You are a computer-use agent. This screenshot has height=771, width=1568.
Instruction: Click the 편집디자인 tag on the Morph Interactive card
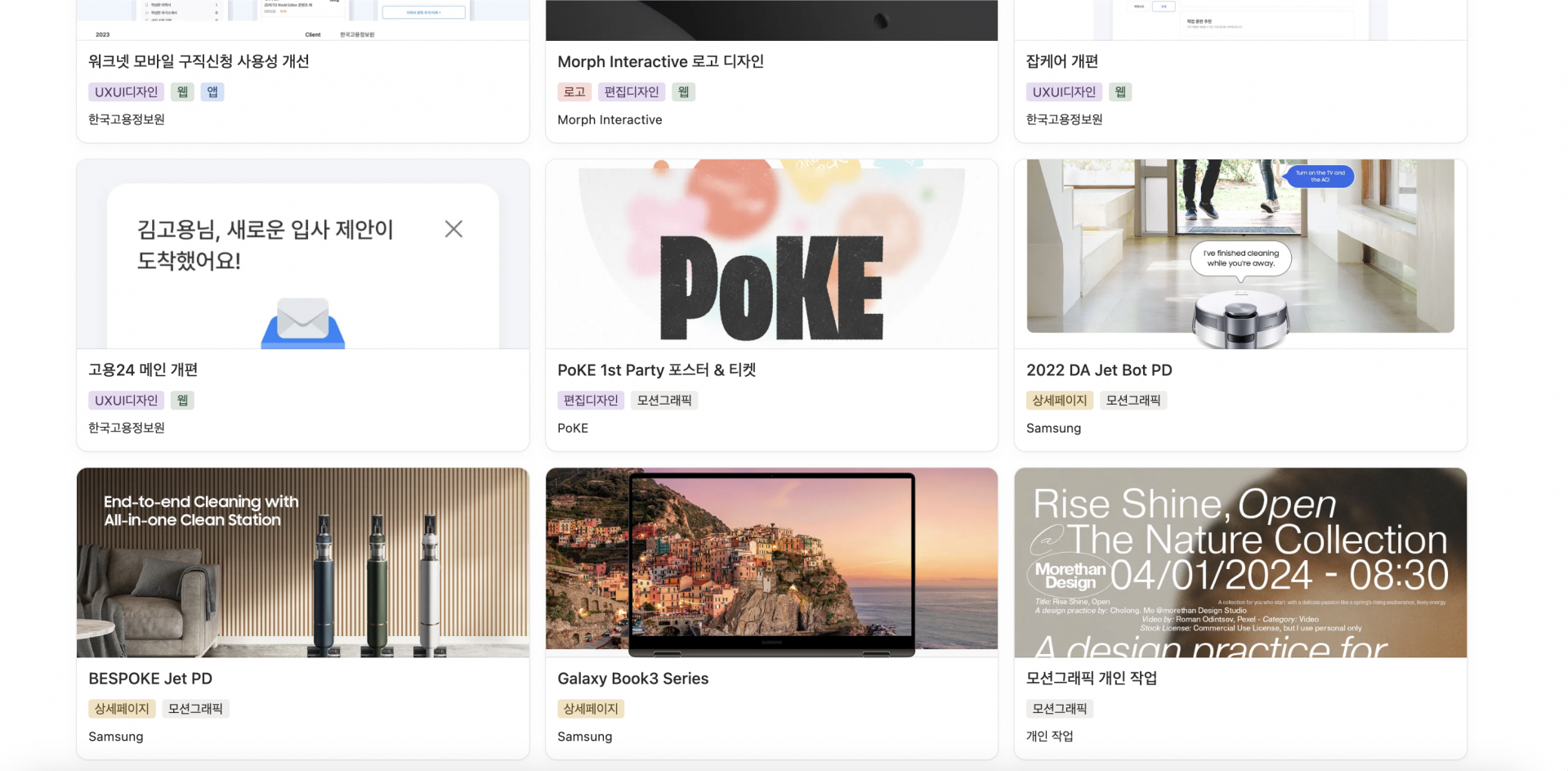click(x=632, y=92)
